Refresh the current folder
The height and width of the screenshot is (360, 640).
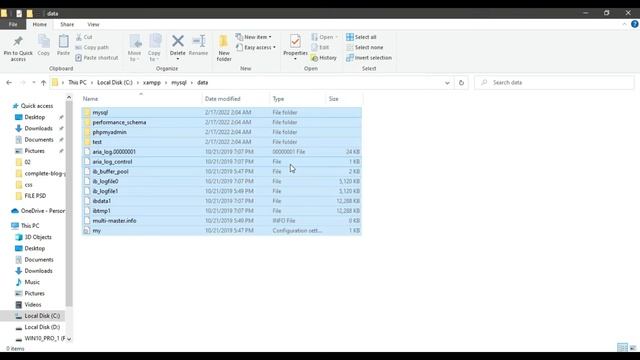point(461,82)
